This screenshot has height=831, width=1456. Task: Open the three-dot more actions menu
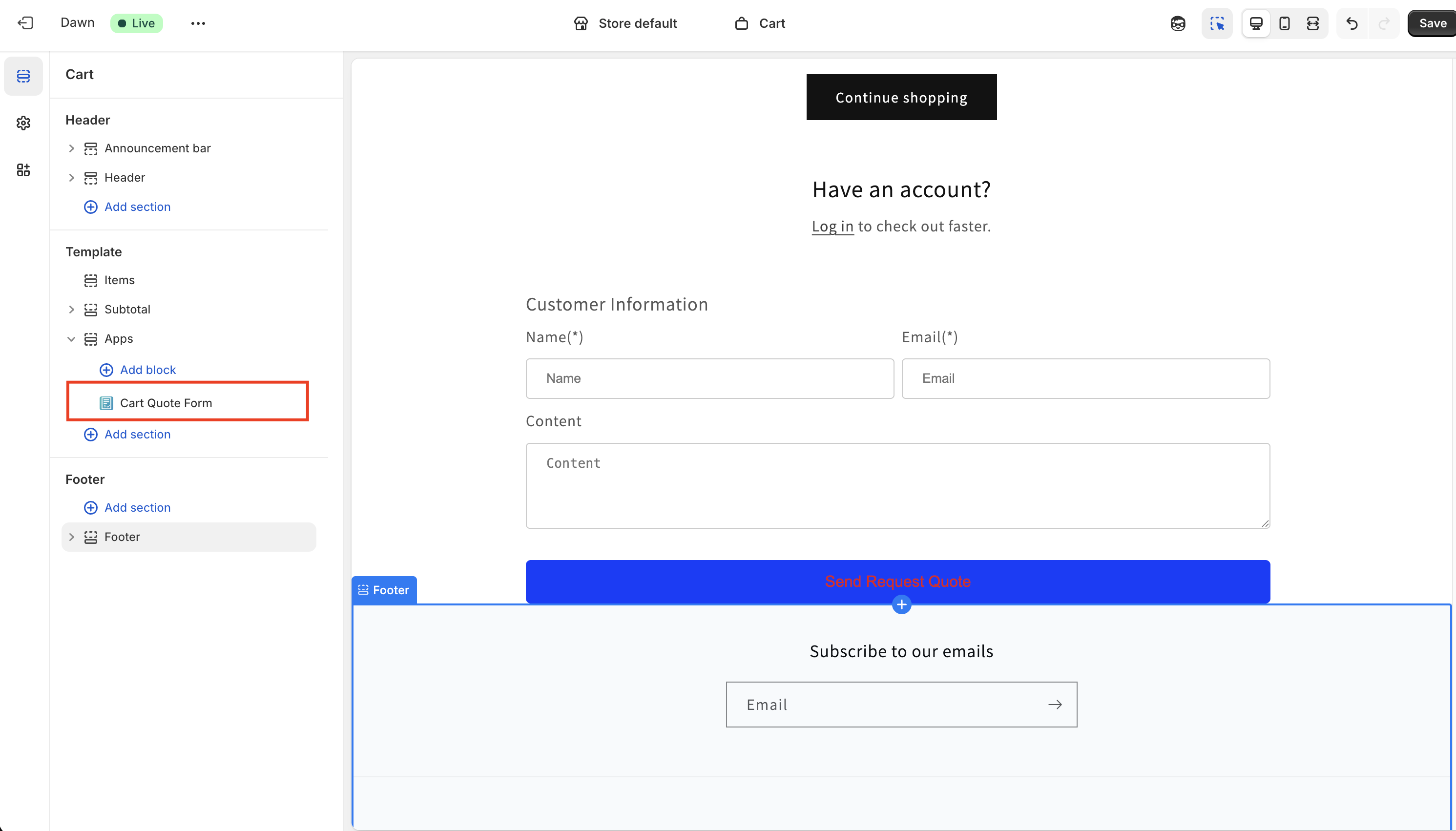pos(198,23)
